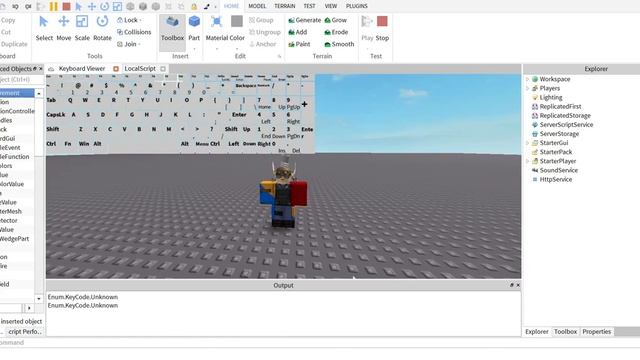
Task: Switch to the TERRAIN ribbon tab
Action: click(284, 6)
